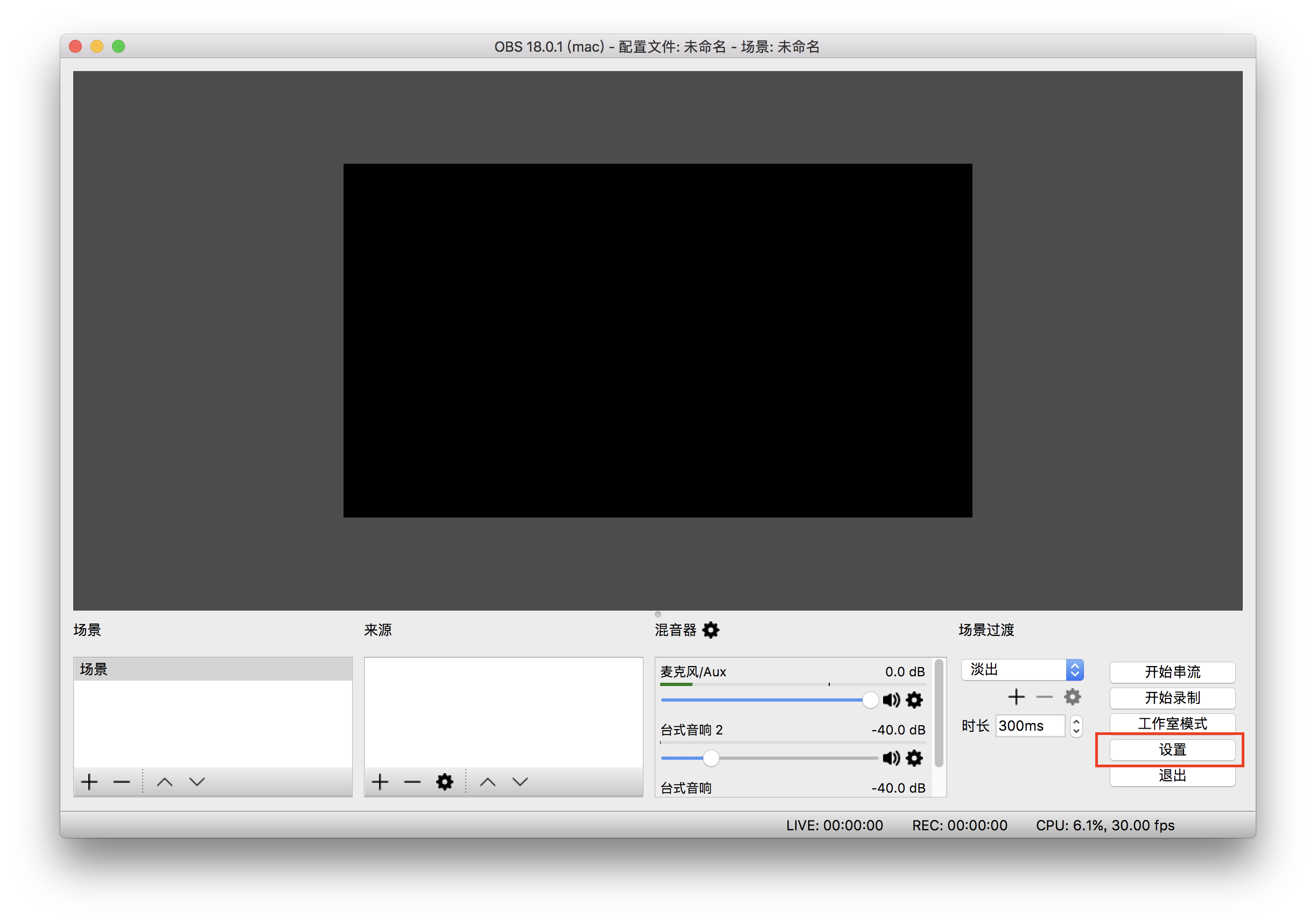Remove scene transition with minus icon
This screenshot has height=924, width=1316.
pos(1044,697)
